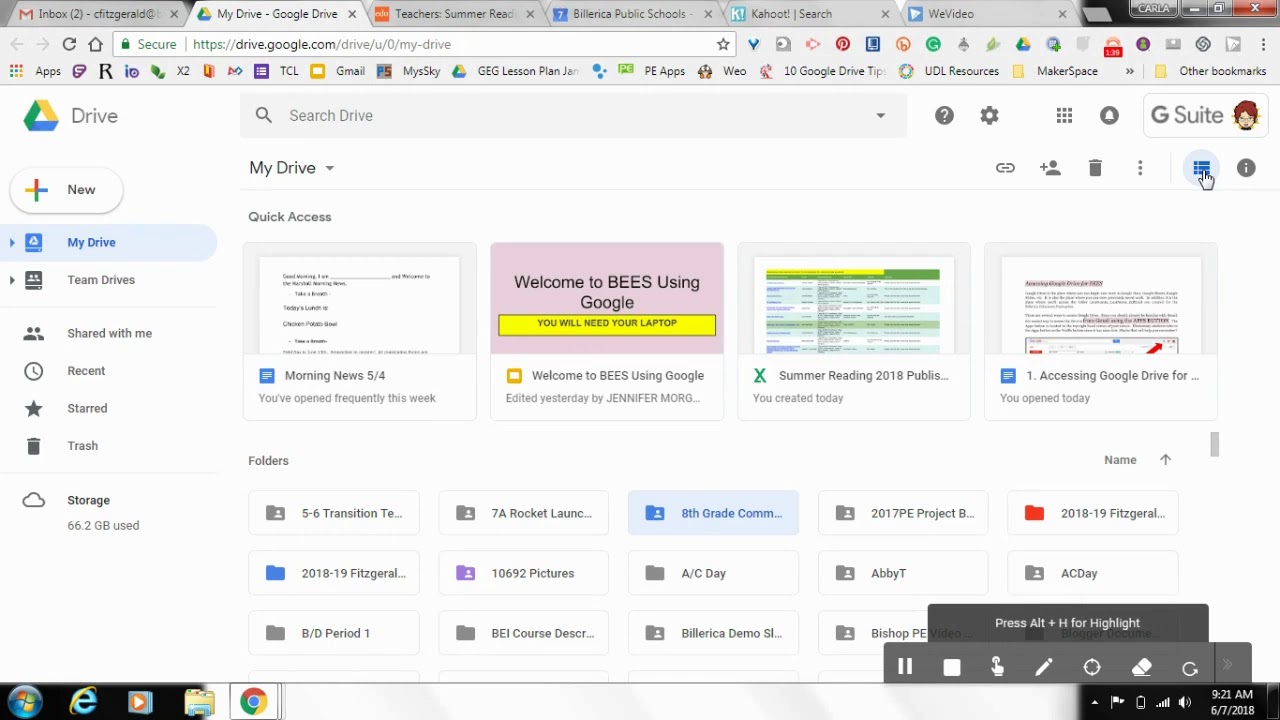Open the MakerSpace bookmarks folder
This screenshot has height=720, width=1280.
[x=1055, y=71]
